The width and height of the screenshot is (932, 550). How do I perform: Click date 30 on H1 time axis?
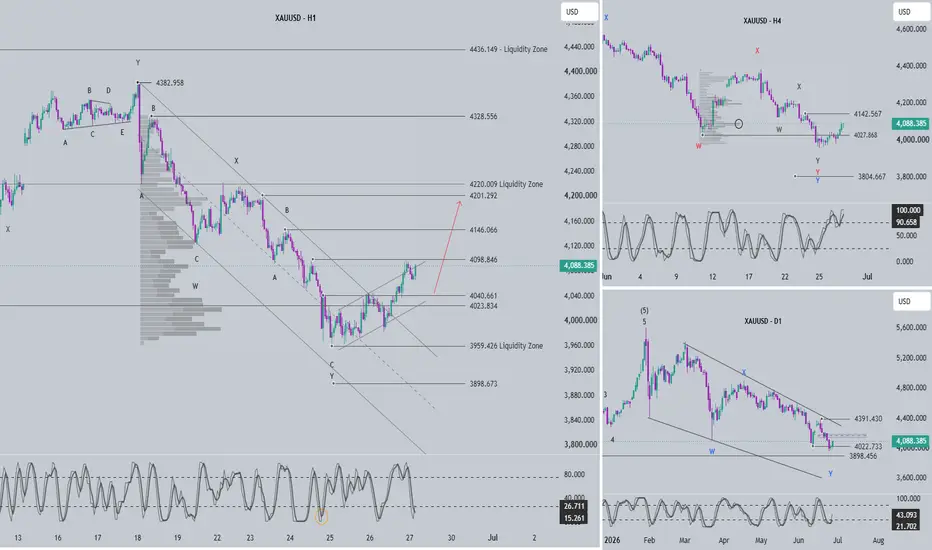click(451, 538)
